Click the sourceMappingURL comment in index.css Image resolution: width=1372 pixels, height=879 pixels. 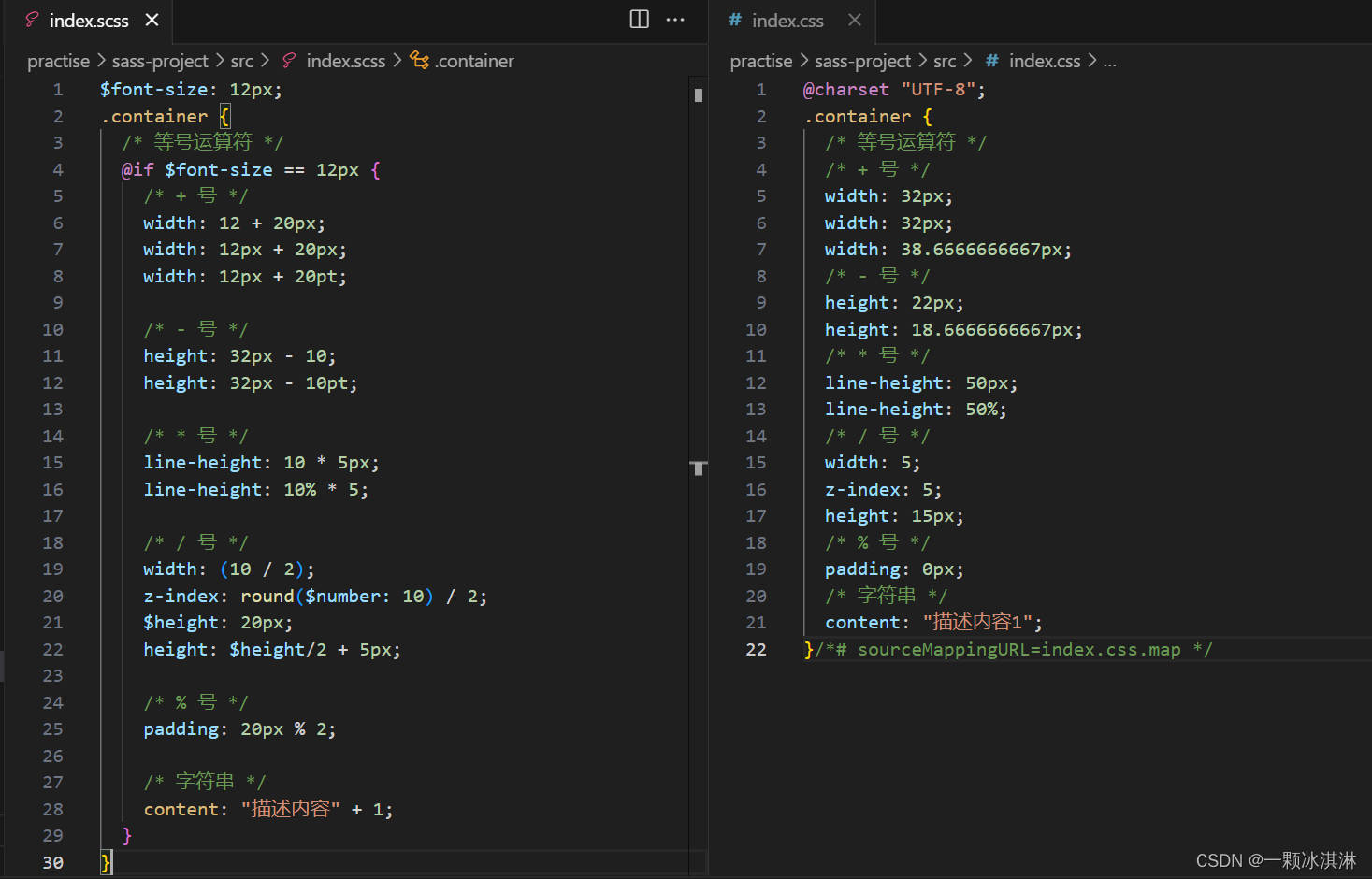click(1014, 650)
